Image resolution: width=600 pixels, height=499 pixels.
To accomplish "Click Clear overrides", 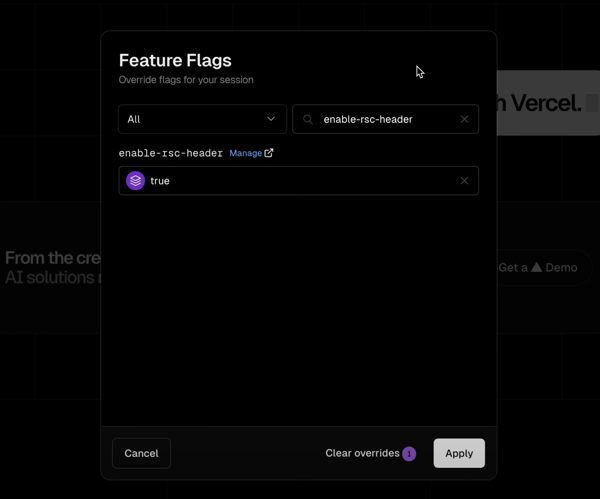I will 362,453.
